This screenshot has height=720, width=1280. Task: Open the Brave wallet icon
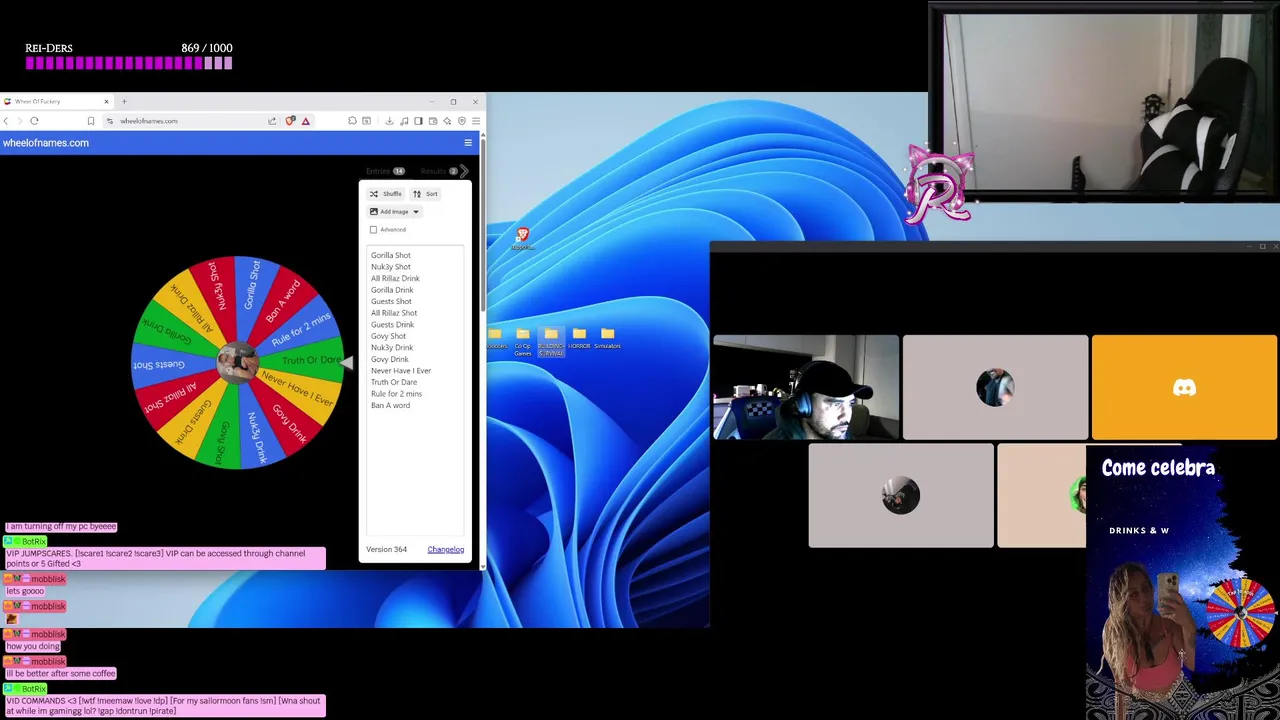click(x=432, y=121)
